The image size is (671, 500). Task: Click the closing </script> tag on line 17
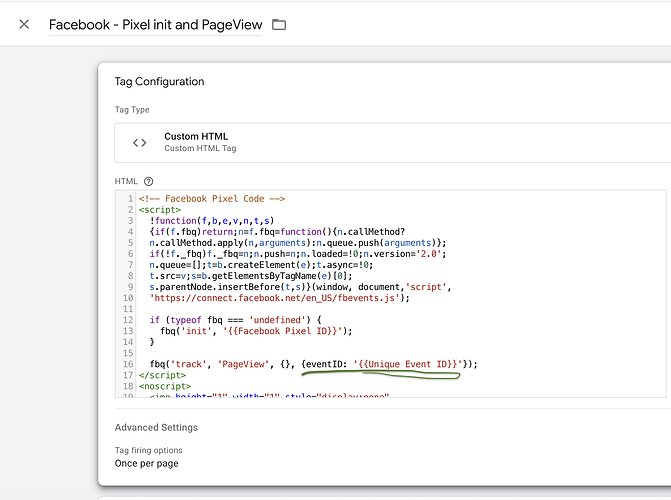pyautogui.click(x=162, y=375)
